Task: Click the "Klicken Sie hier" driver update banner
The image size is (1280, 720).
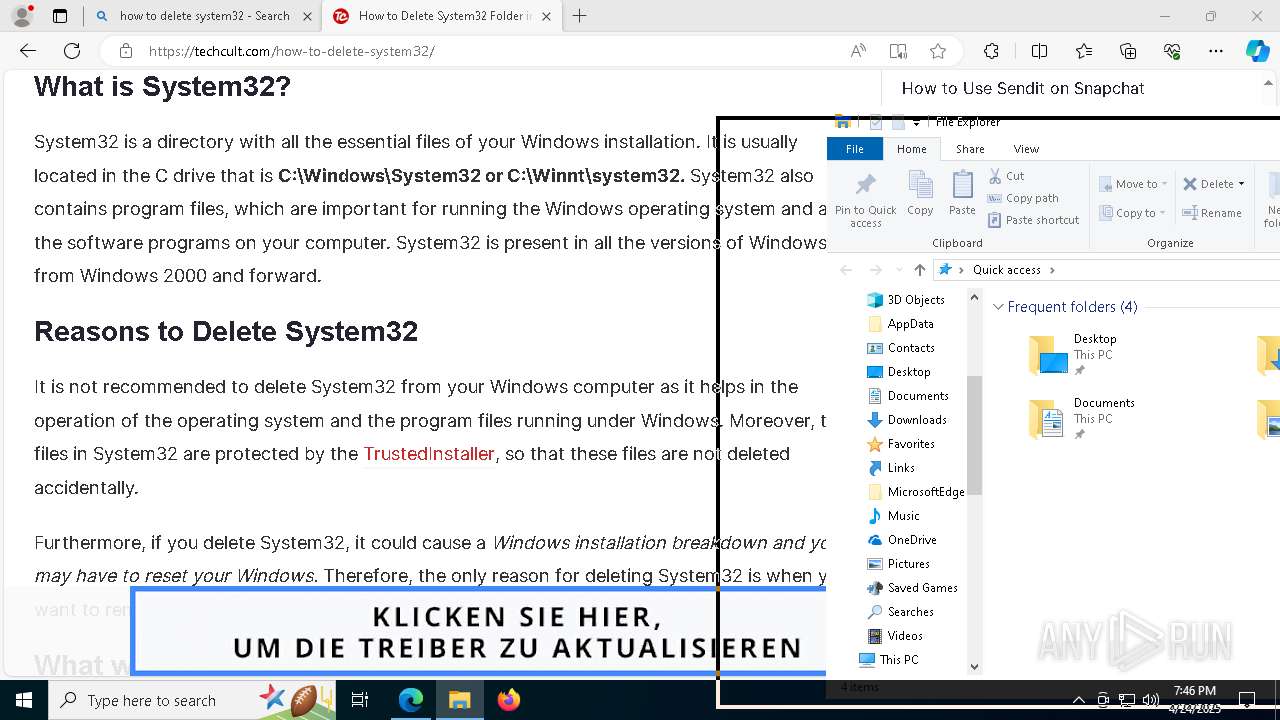Action: point(479,632)
